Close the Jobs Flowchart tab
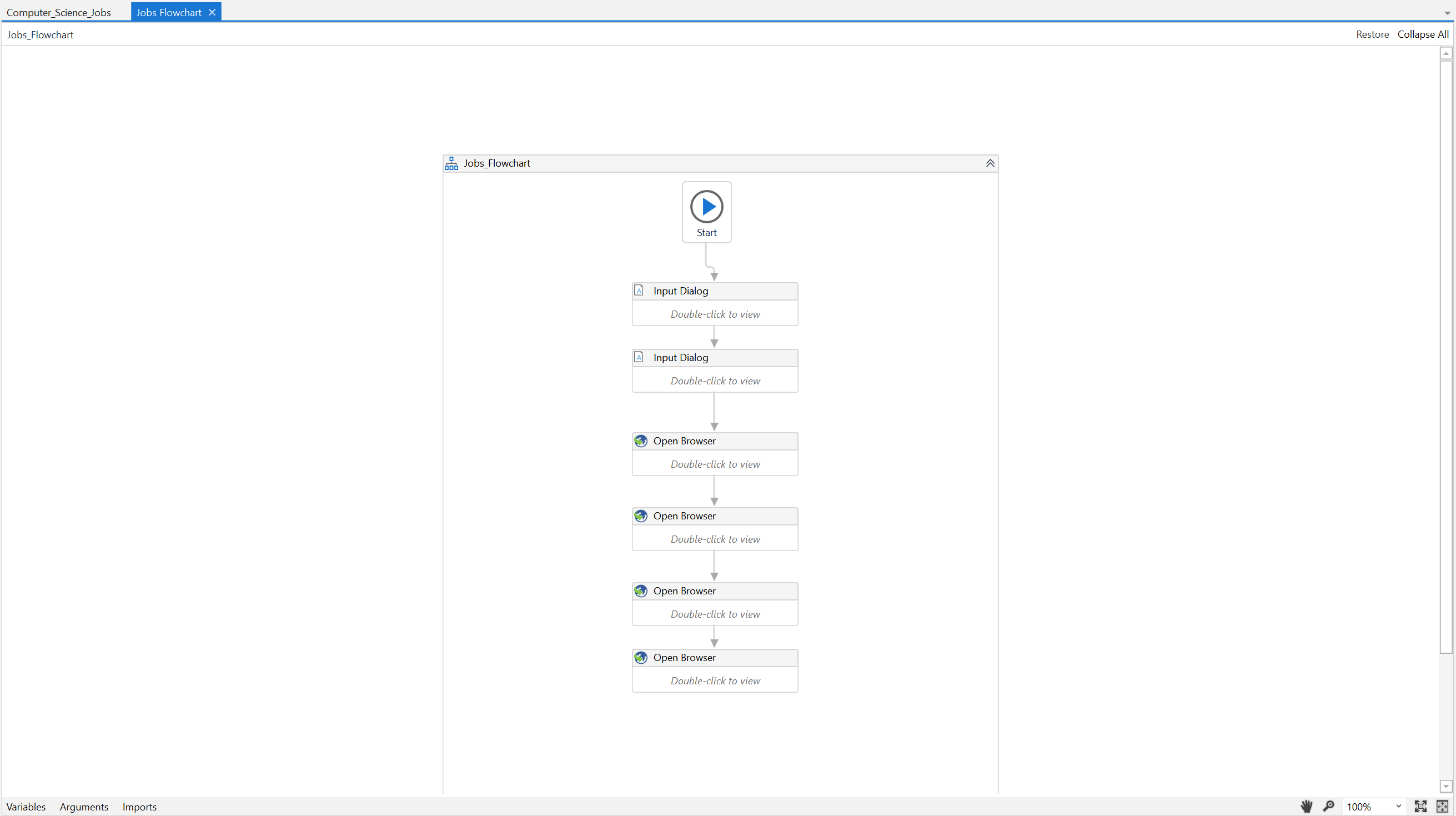Viewport: 1456px width, 816px height. [212, 12]
